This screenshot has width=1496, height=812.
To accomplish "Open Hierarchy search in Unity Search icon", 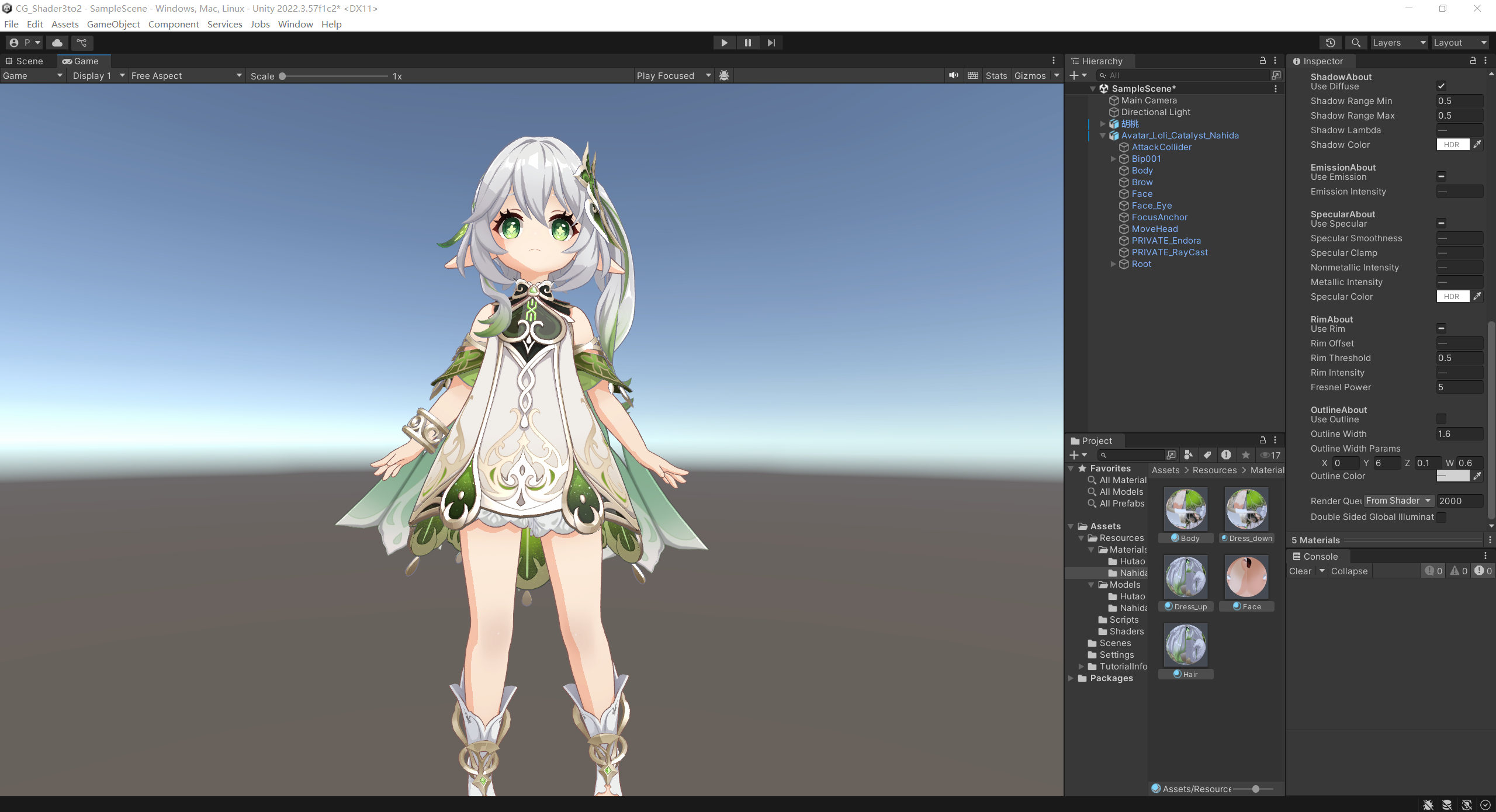I will point(1276,75).
